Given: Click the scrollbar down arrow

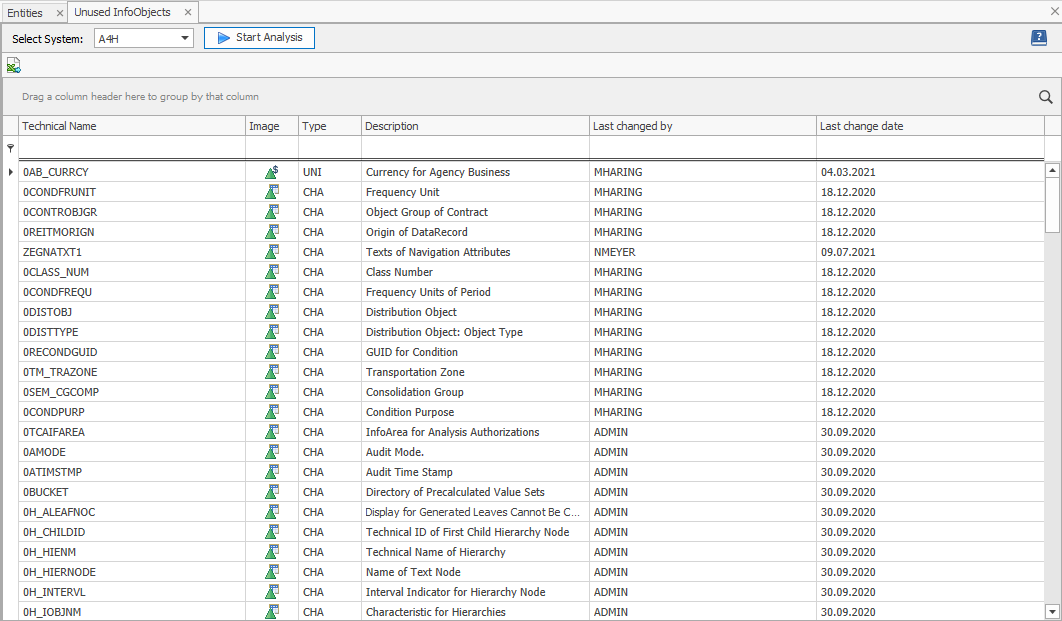Looking at the screenshot, I should [x=1052, y=612].
